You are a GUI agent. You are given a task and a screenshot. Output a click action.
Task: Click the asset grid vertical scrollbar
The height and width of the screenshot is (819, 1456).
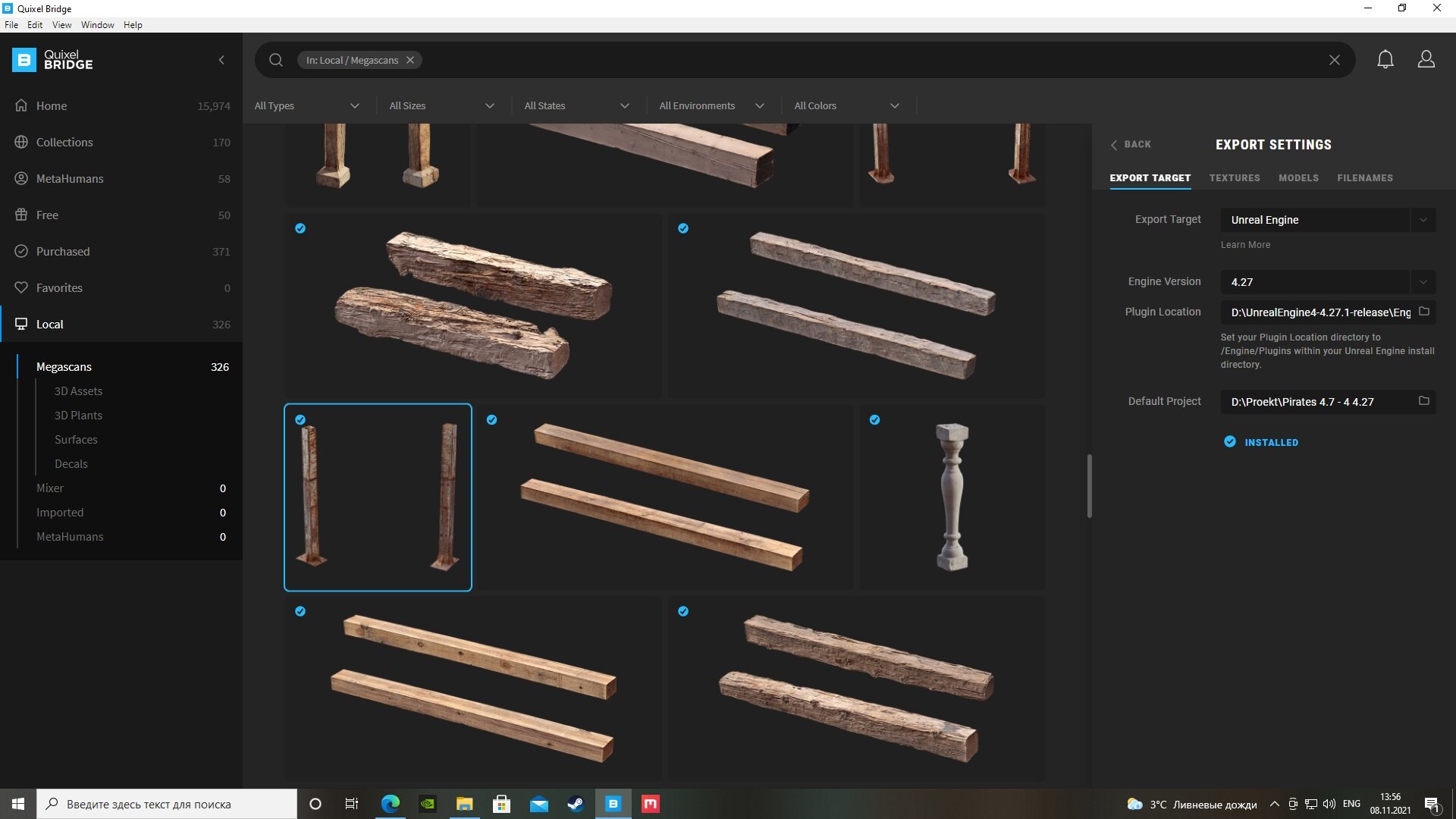(x=1089, y=486)
